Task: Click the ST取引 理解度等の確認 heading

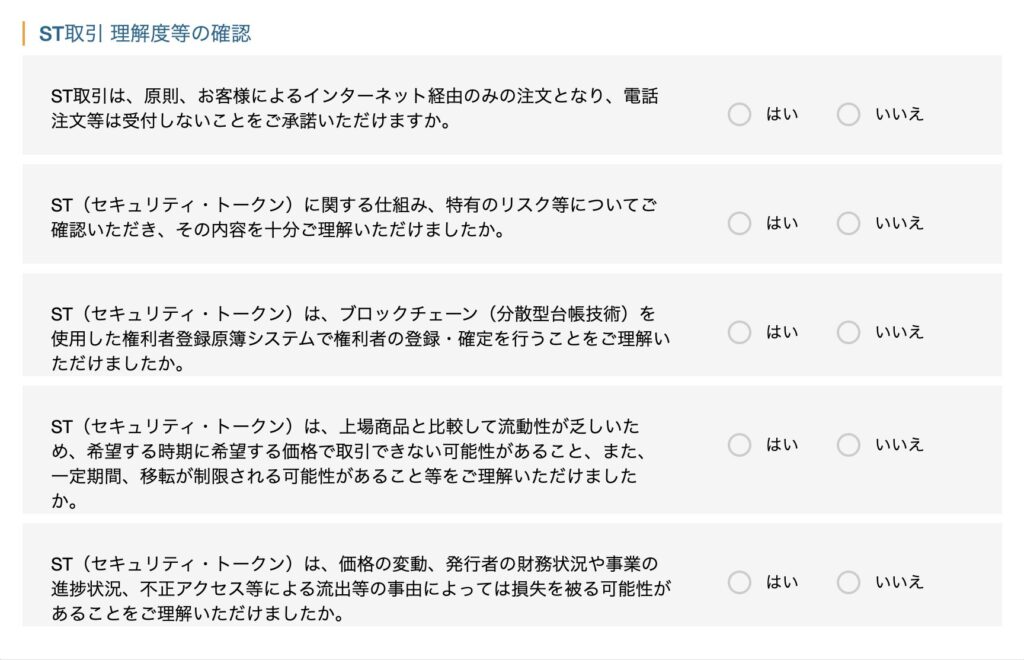Action: pyautogui.click(x=145, y=33)
